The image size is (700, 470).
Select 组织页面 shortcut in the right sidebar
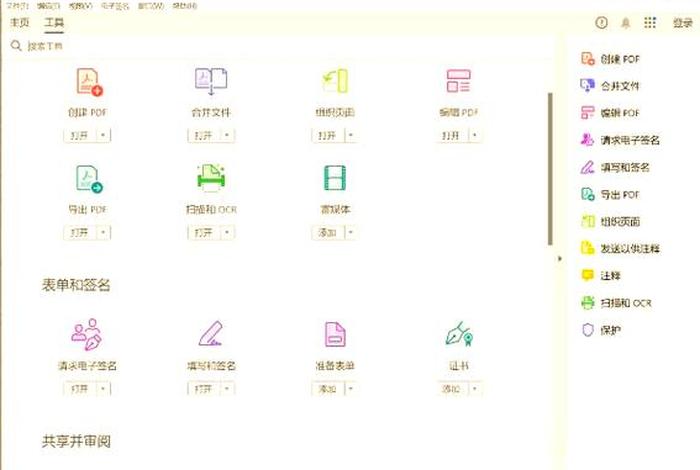[610, 221]
